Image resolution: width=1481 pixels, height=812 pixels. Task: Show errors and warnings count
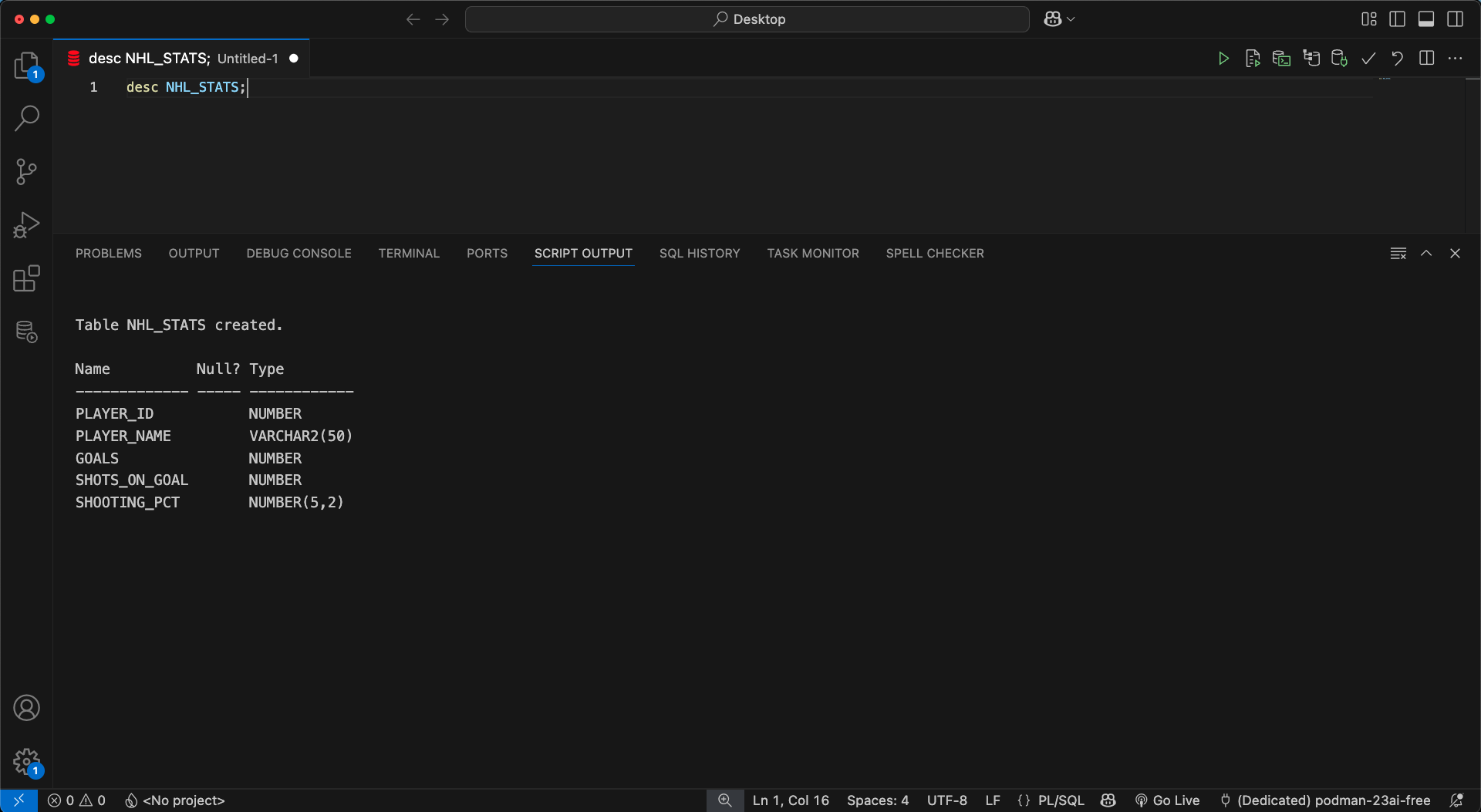(x=76, y=800)
